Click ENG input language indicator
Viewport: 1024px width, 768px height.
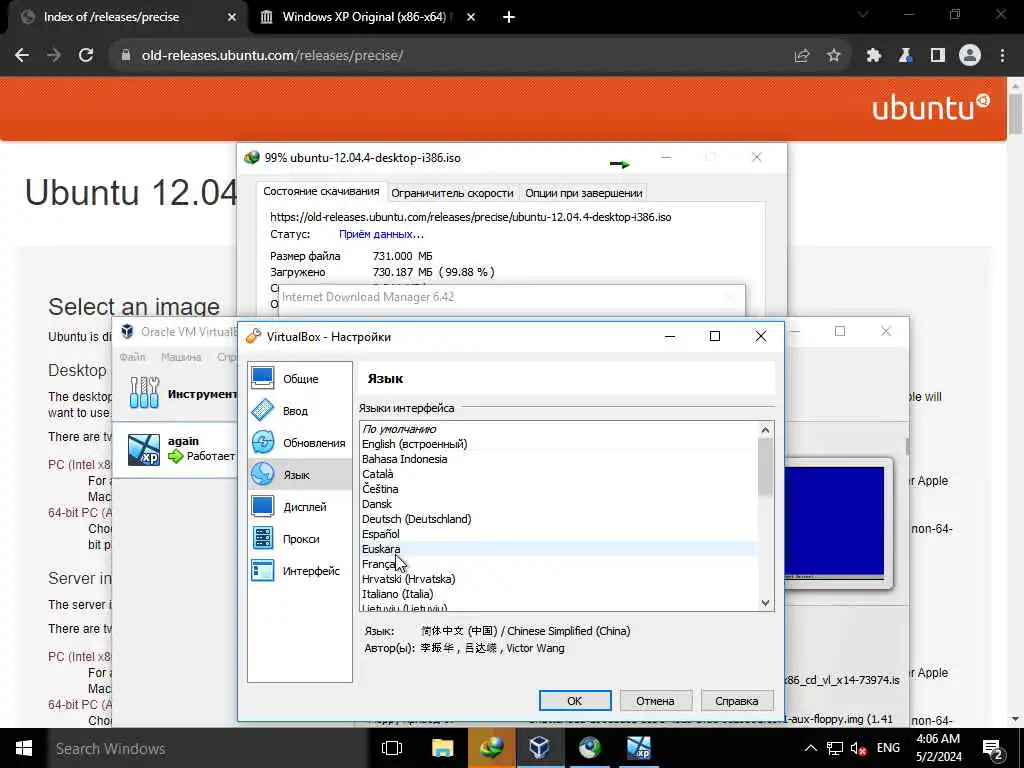(x=888, y=748)
